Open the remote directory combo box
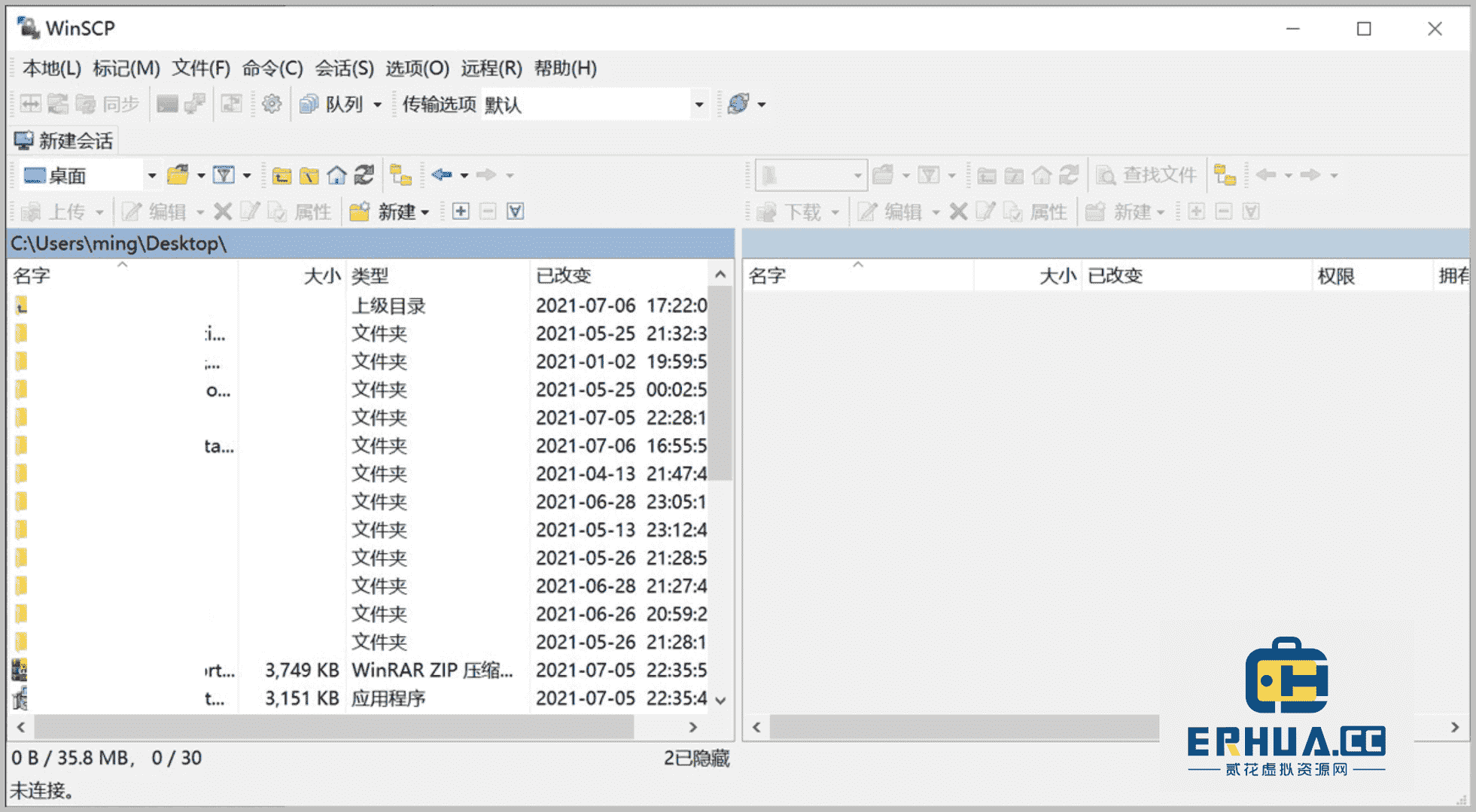 pos(811,175)
